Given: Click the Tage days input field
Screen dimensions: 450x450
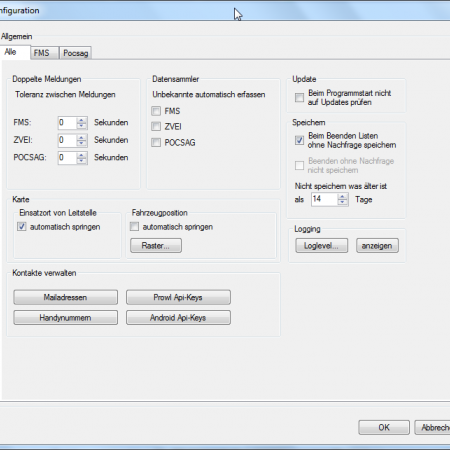Looking at the screenshot, I should [325, 199].
